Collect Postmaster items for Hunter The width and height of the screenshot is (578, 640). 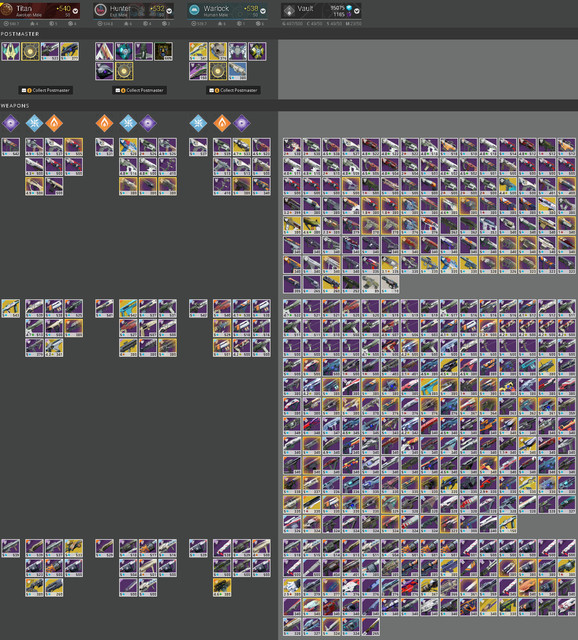tap(140, 90)
